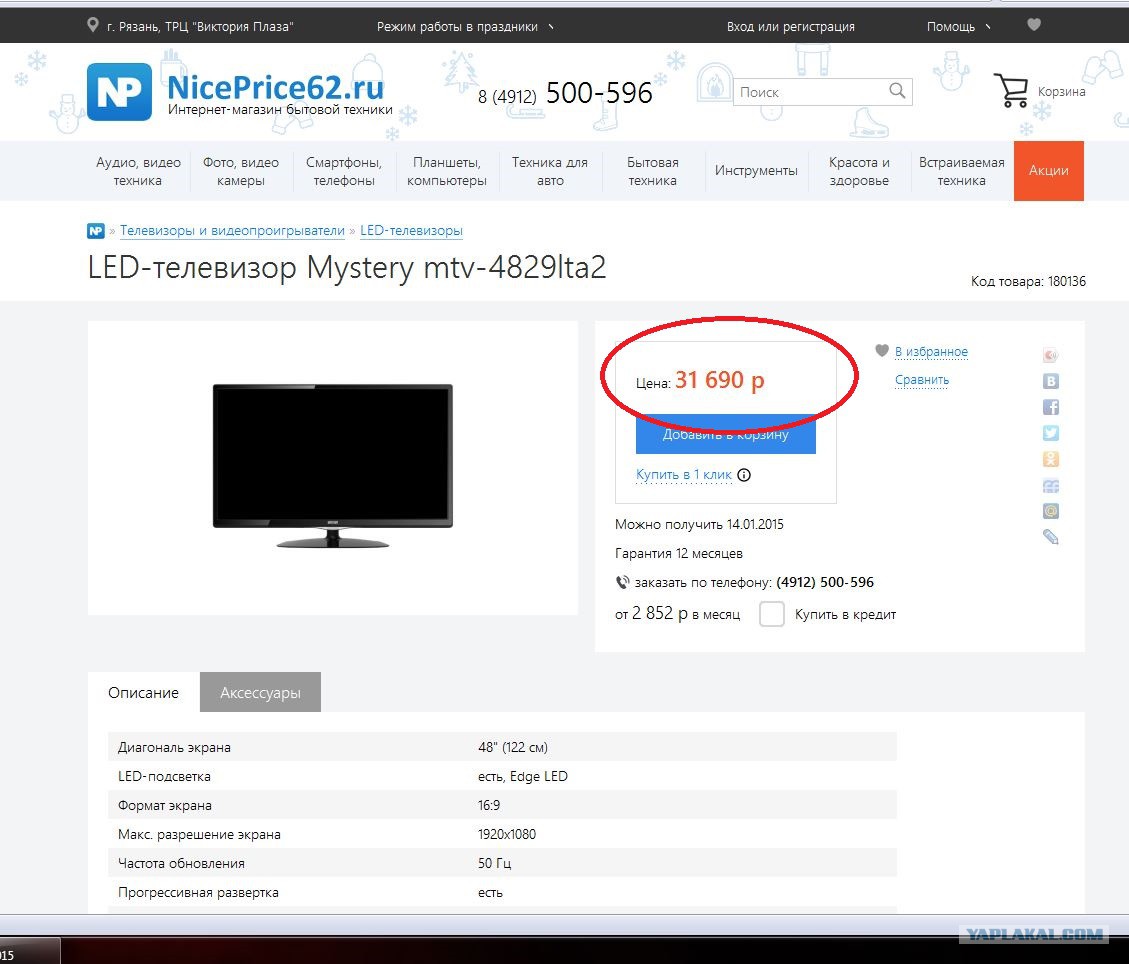Screen dimensions: 1129x964
Task: Share via the VKontakte icon
Action: (x=1051, y=381)
